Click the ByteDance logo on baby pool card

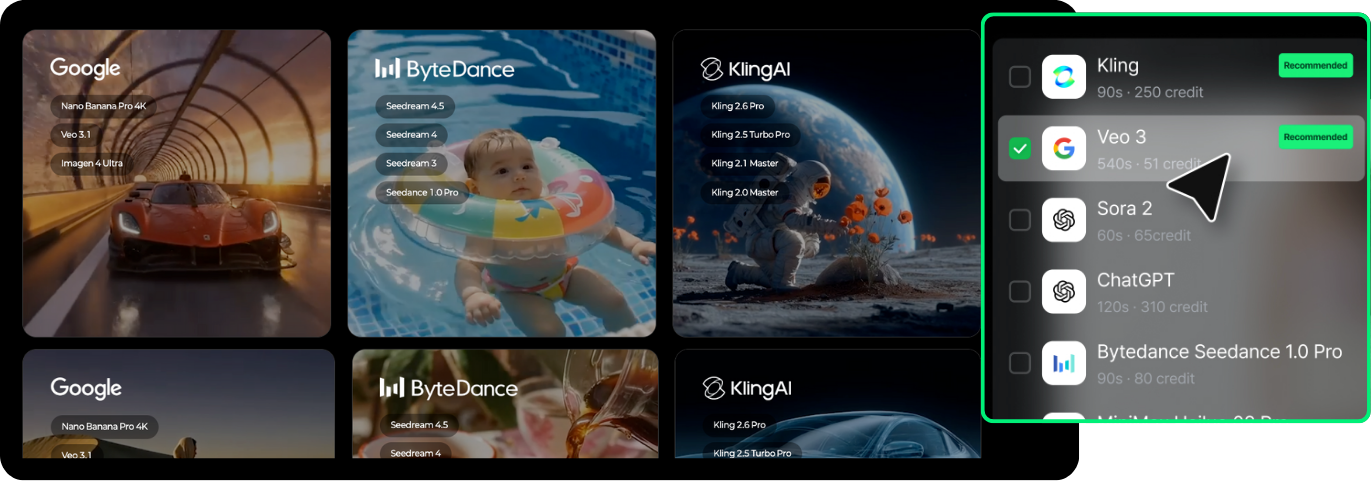tap(444, 69)
